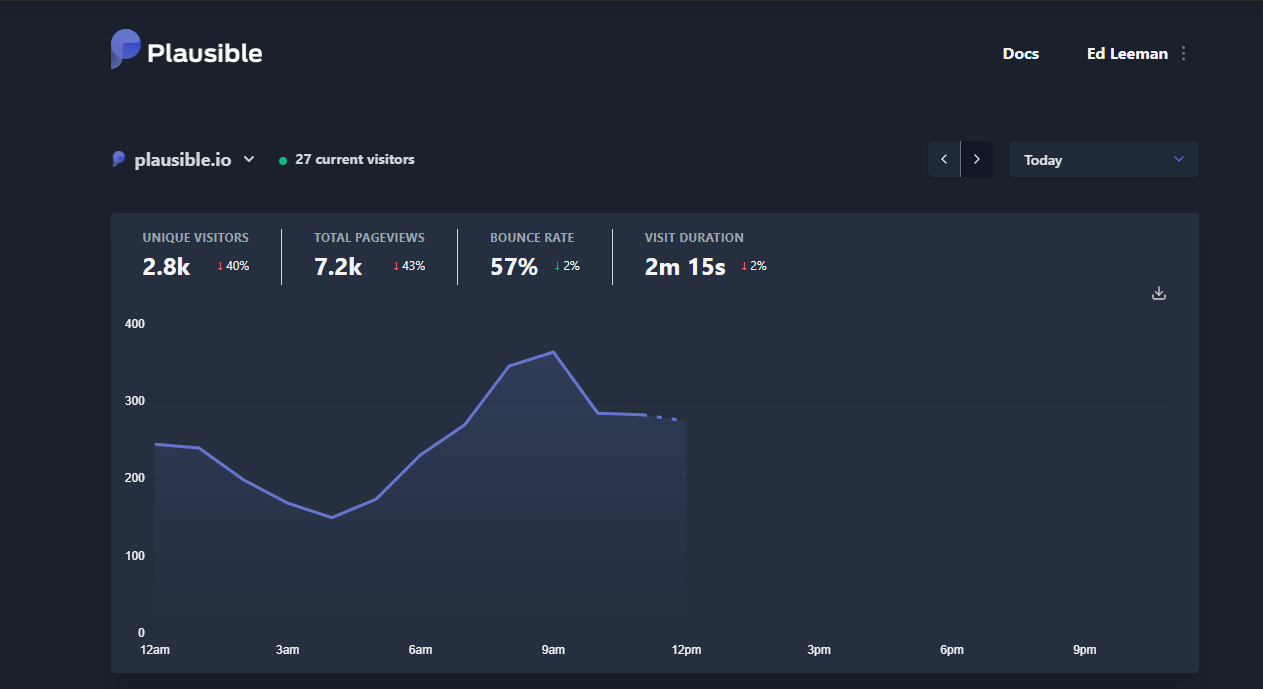This screenshot has height=689, width=1263.
Task: Click the plausible.io site favicon
Action: click(x=119, y=159)
